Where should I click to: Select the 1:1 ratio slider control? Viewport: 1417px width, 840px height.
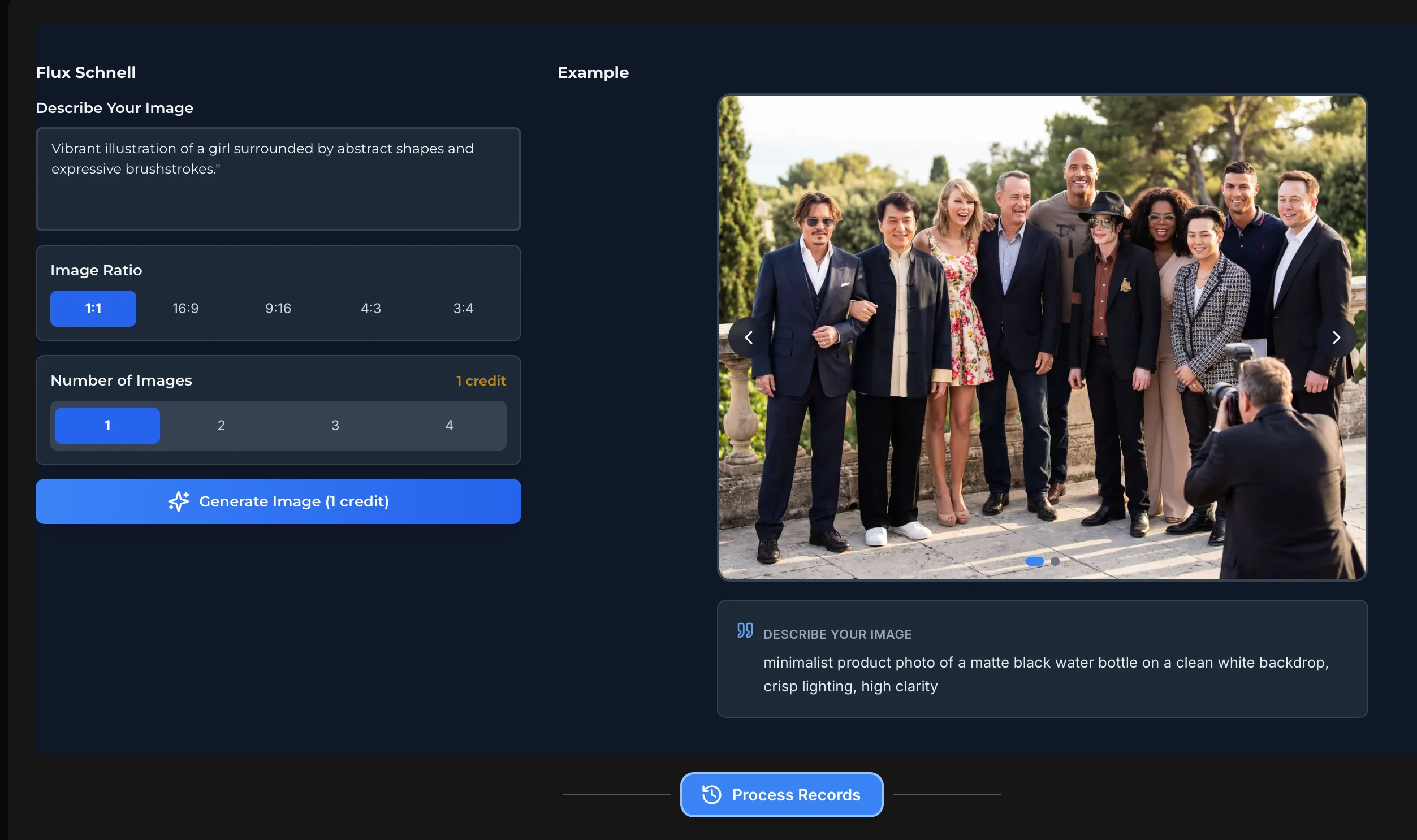[93, 308]
